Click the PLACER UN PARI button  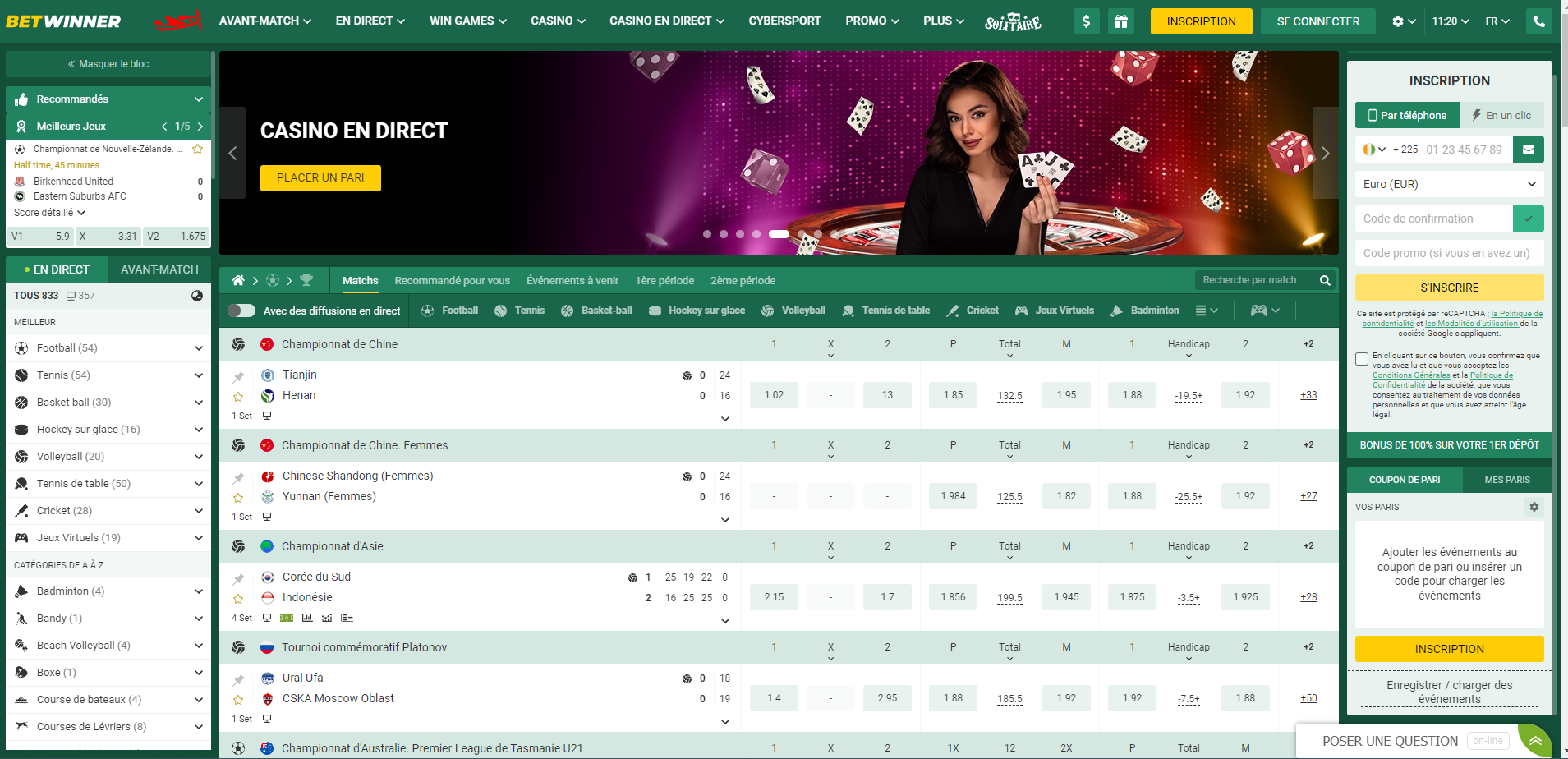click(x=320, y=178)
